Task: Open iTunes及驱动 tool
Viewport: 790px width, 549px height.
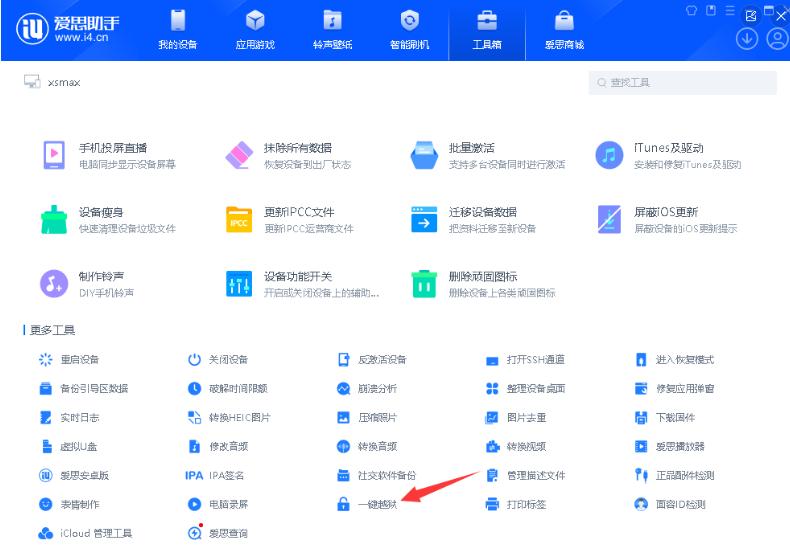Action: 668,155
